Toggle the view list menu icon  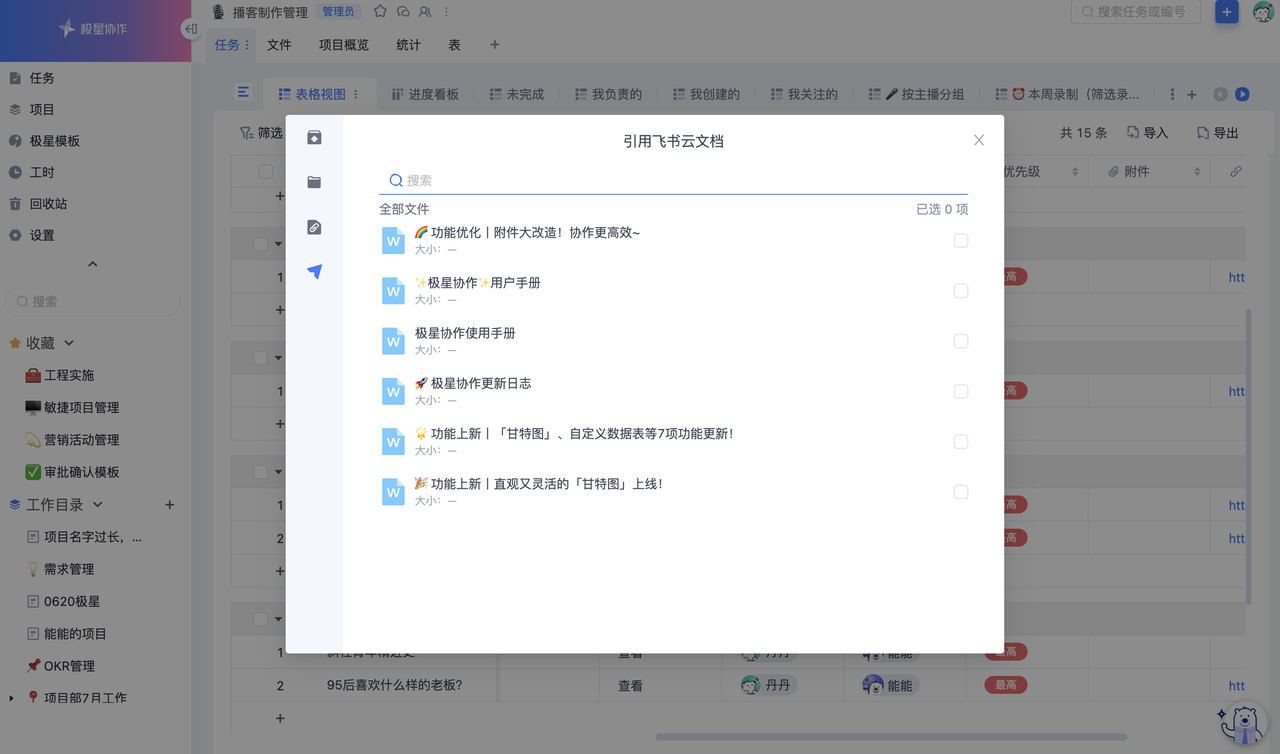[243, 92]
